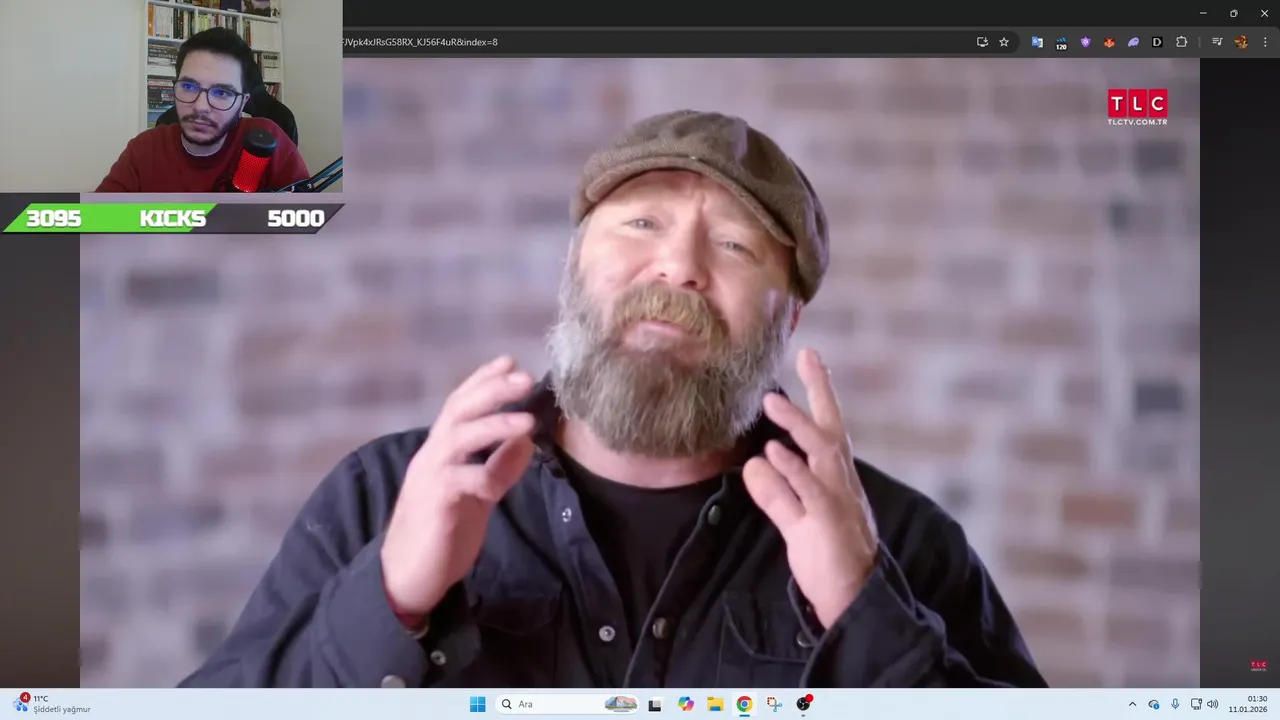Open the purple shield extension
The width and height of the screenshot is (1280, 720).
(1085, 42)
